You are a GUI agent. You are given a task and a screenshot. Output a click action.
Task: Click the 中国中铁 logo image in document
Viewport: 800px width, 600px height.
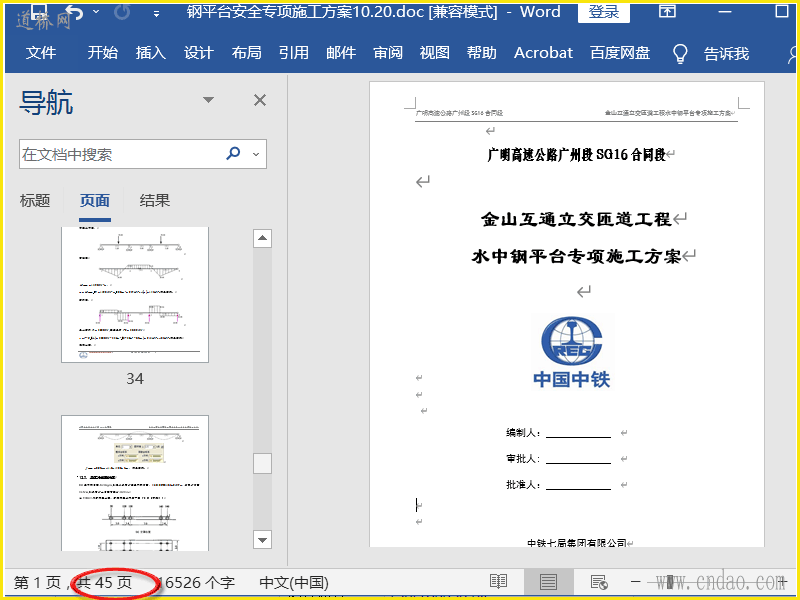click(x=571, y=351)
